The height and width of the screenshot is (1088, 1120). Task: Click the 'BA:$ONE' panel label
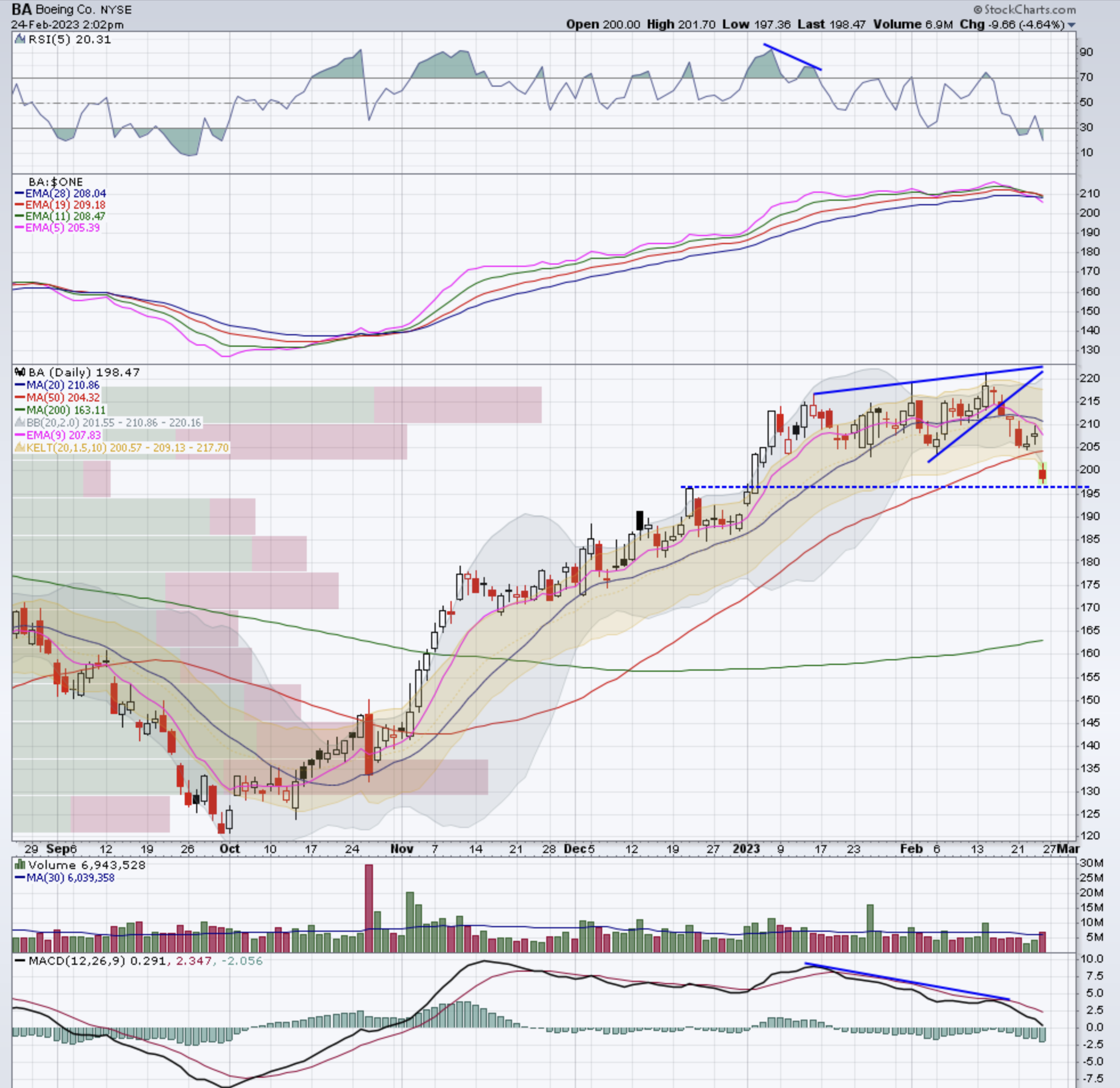coord(56,182)
